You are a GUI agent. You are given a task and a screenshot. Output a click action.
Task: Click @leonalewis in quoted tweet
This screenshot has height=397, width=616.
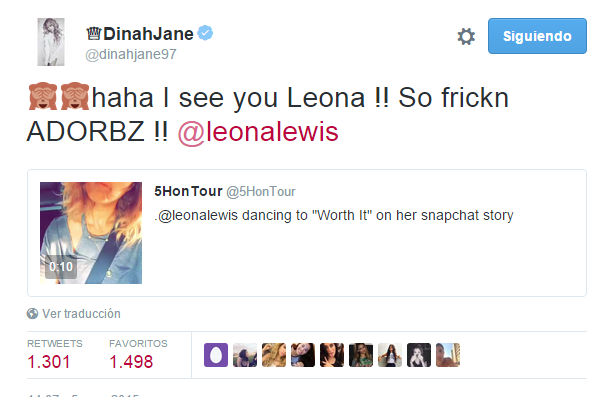(x=198, y=215)
